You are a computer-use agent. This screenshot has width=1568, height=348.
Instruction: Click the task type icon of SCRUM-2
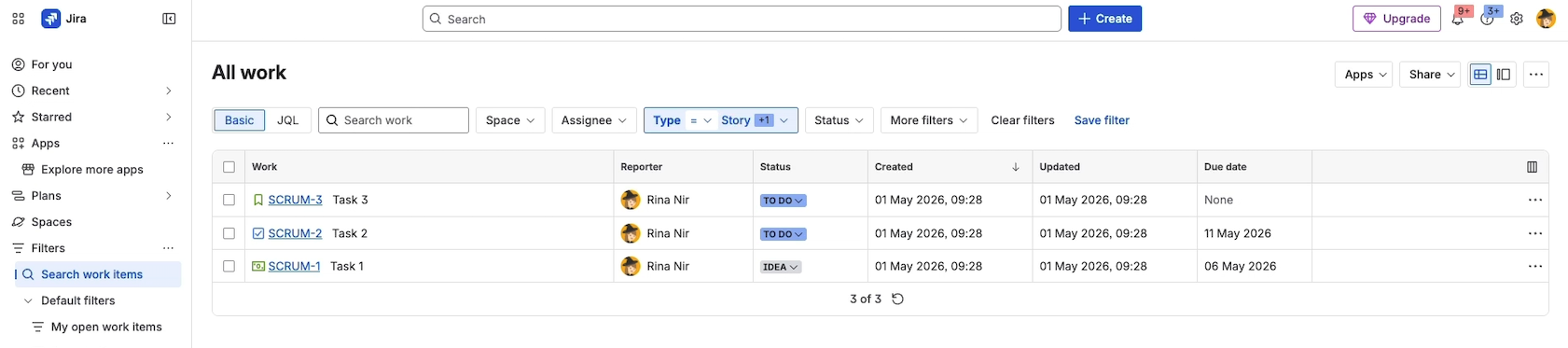click(258, 233)
